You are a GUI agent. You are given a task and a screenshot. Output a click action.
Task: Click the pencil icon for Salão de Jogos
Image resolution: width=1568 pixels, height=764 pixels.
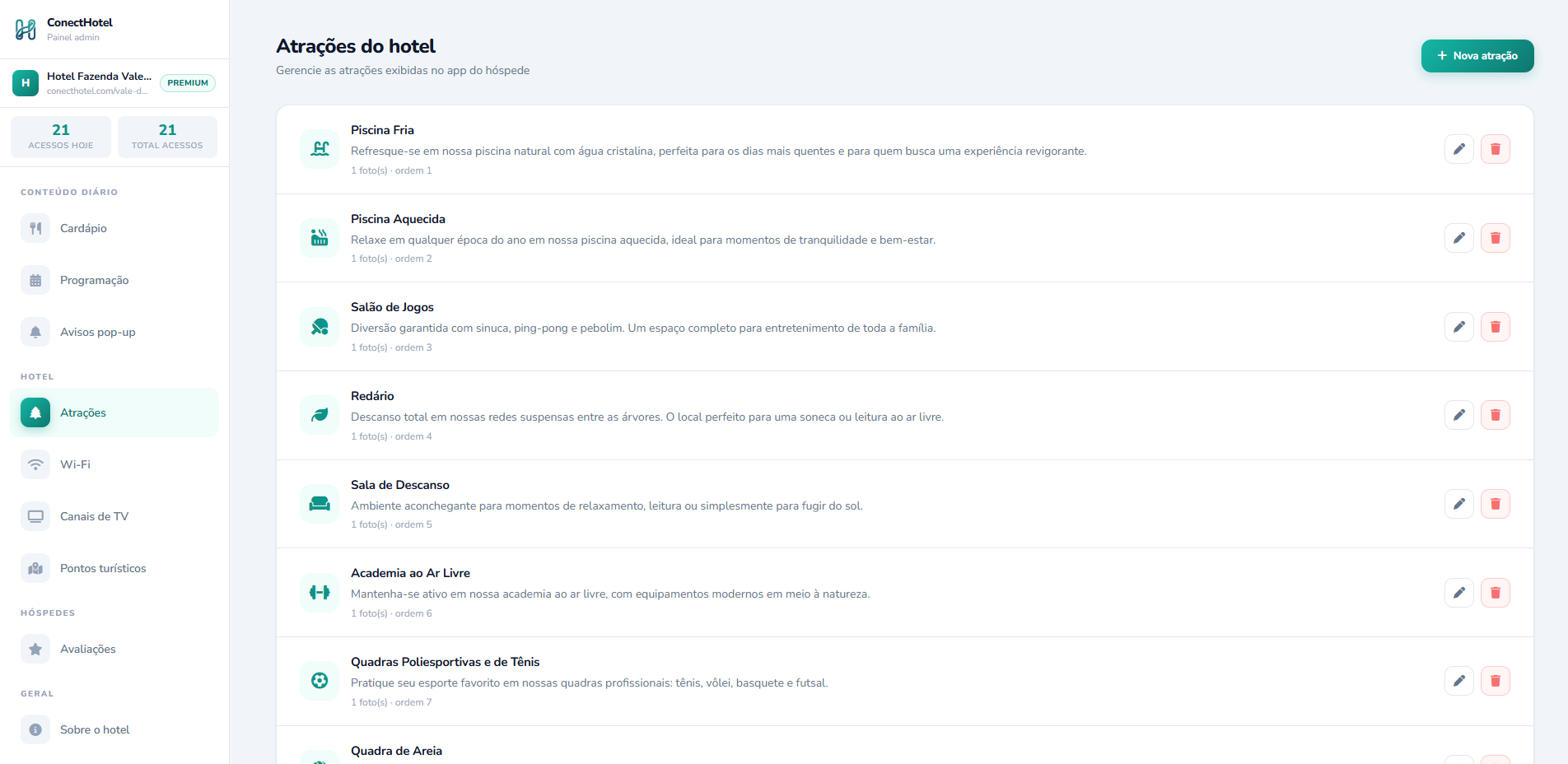(1458, 327)
